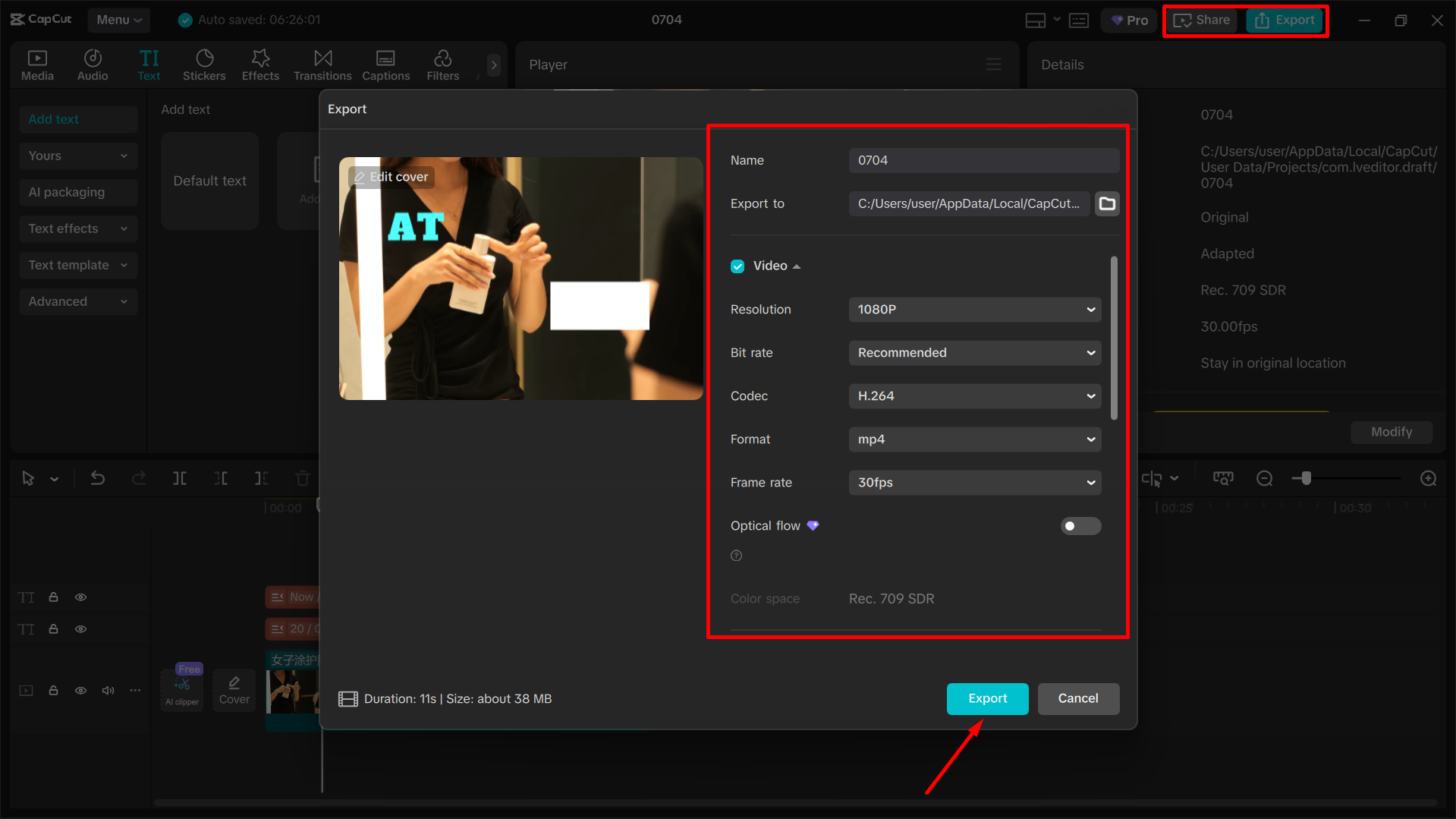This screenshot has height=819, width=1456.
Task: Expand the Advanced category in the sidebar
Action: 78,301
